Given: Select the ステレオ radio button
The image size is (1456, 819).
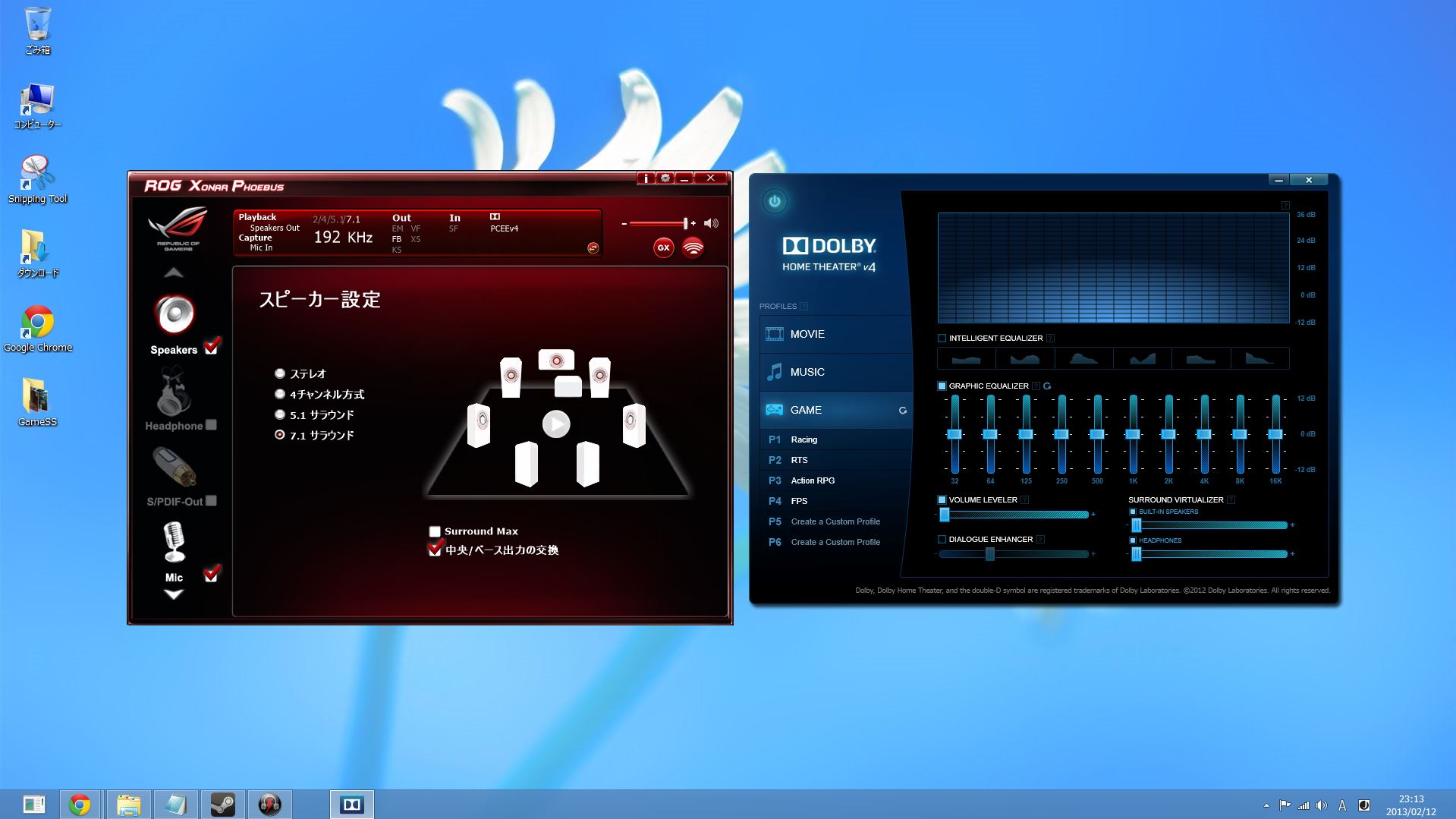Looking at the screenshot, I should (280, 373).
